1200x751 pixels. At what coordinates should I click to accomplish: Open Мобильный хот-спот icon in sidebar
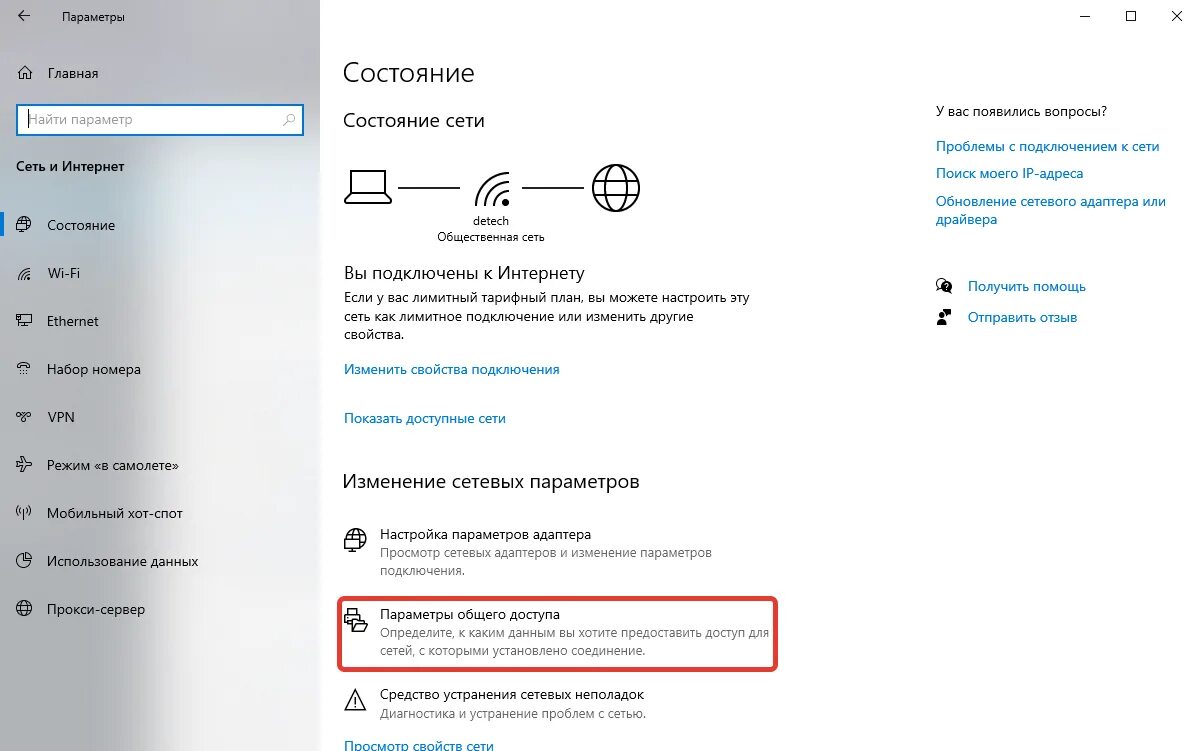tap(25, 513)
